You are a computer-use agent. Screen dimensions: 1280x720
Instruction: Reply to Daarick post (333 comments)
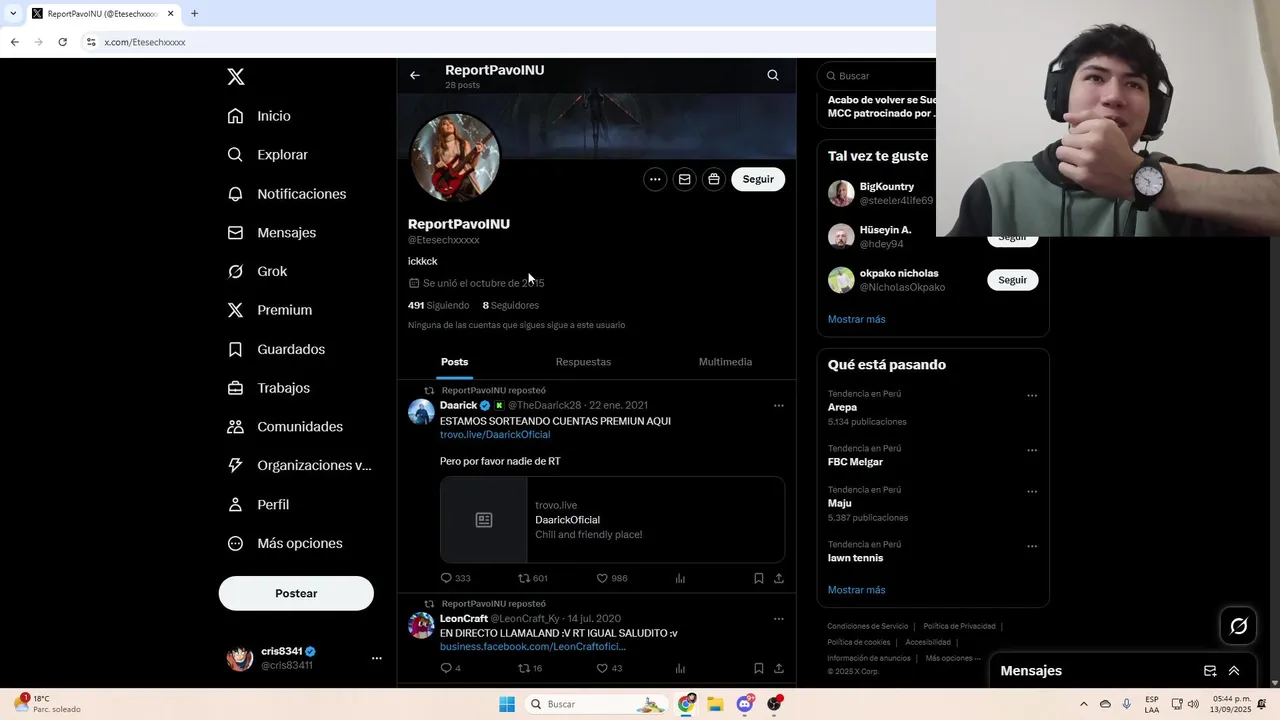point(455,578)
